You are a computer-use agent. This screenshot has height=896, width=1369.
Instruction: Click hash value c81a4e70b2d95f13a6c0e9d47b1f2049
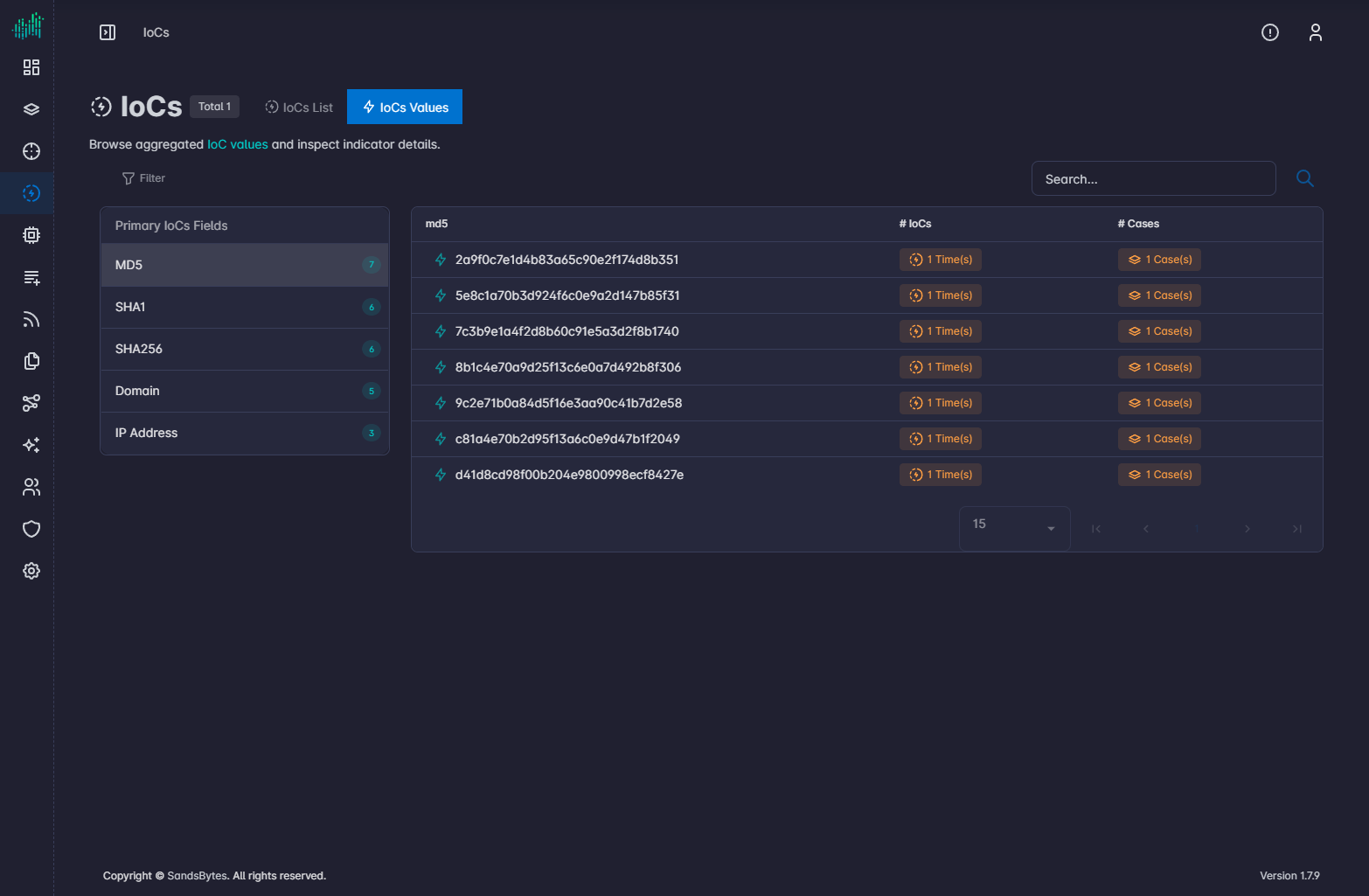pyautogui.click(x=567, y=439)
